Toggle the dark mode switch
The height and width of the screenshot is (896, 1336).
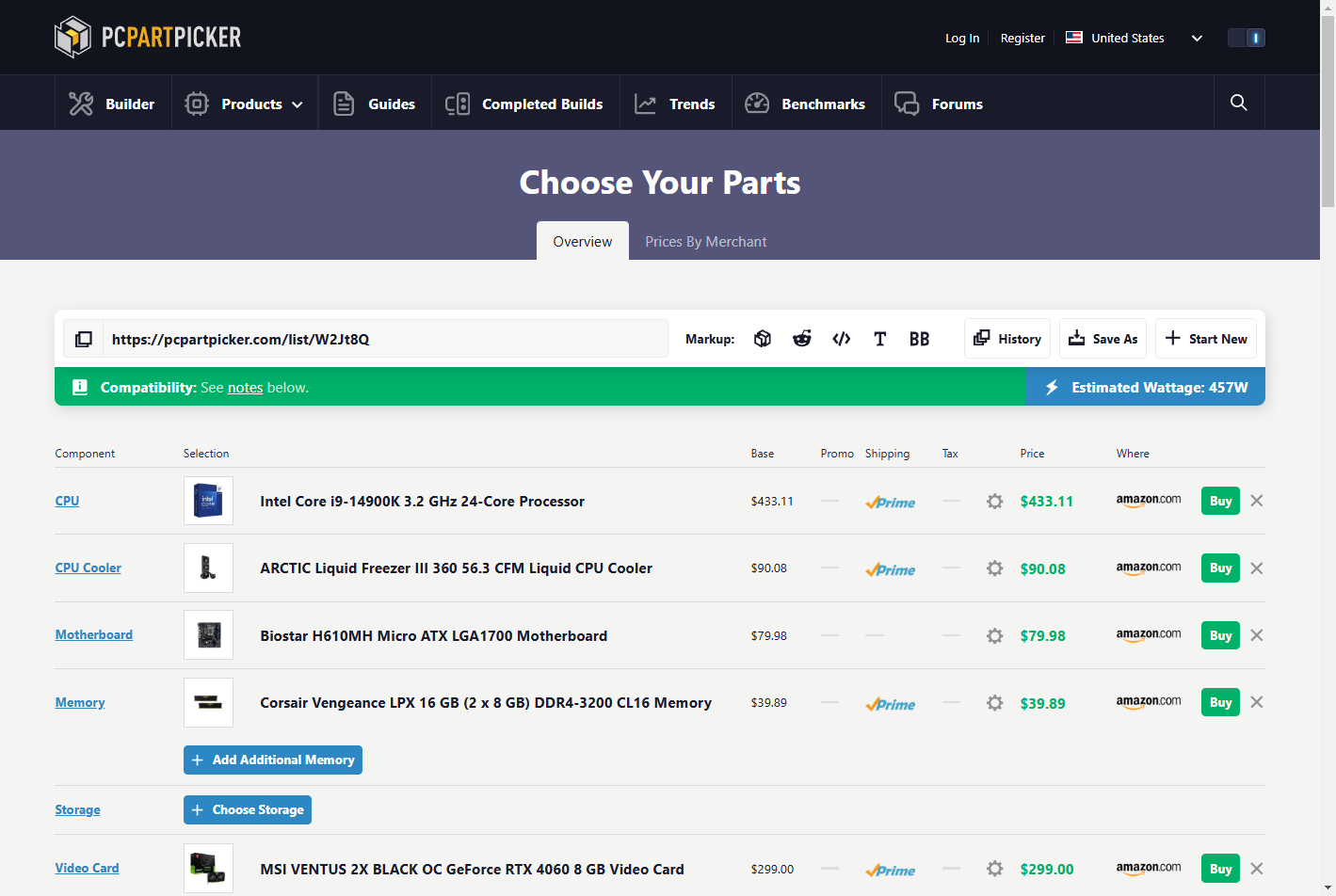(x=1247, y=38)
